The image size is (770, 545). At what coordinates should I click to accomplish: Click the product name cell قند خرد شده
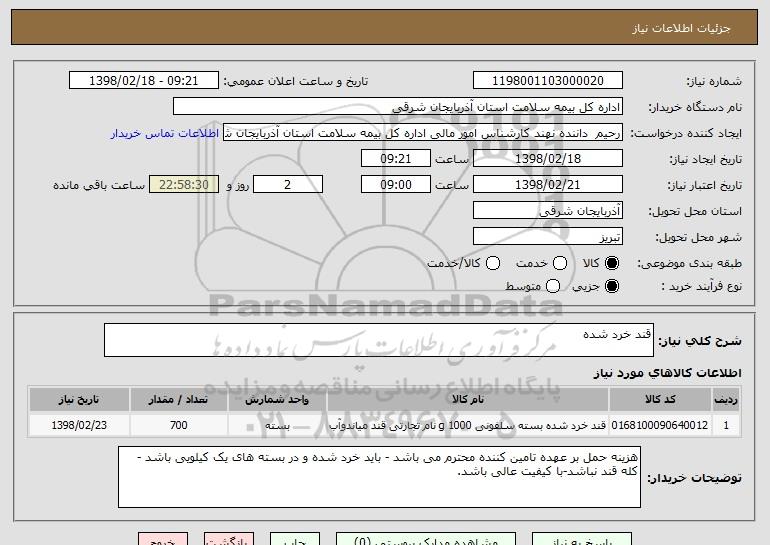468,425
